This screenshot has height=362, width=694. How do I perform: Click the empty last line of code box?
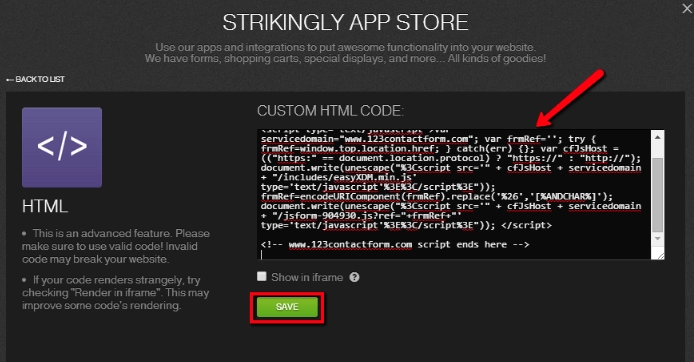(x=455, y=254)
